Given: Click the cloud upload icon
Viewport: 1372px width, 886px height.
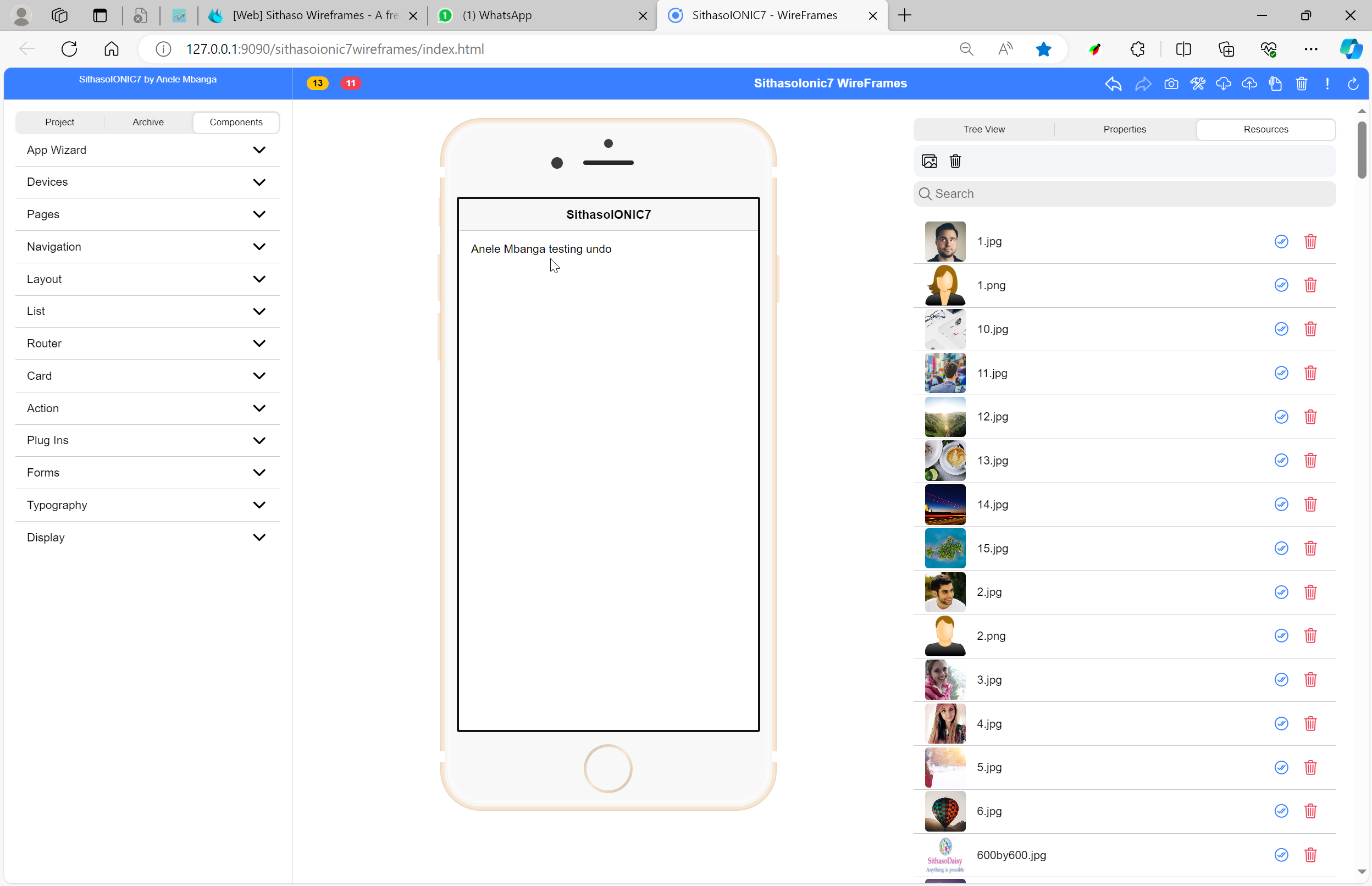Looking at the screenshot, I should point(1249,84).
